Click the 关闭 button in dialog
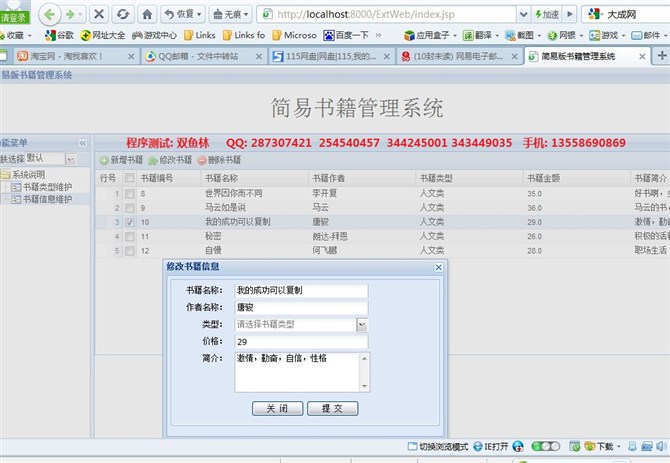This screenshot has width=670, height=463. click(x=277, y=409)
